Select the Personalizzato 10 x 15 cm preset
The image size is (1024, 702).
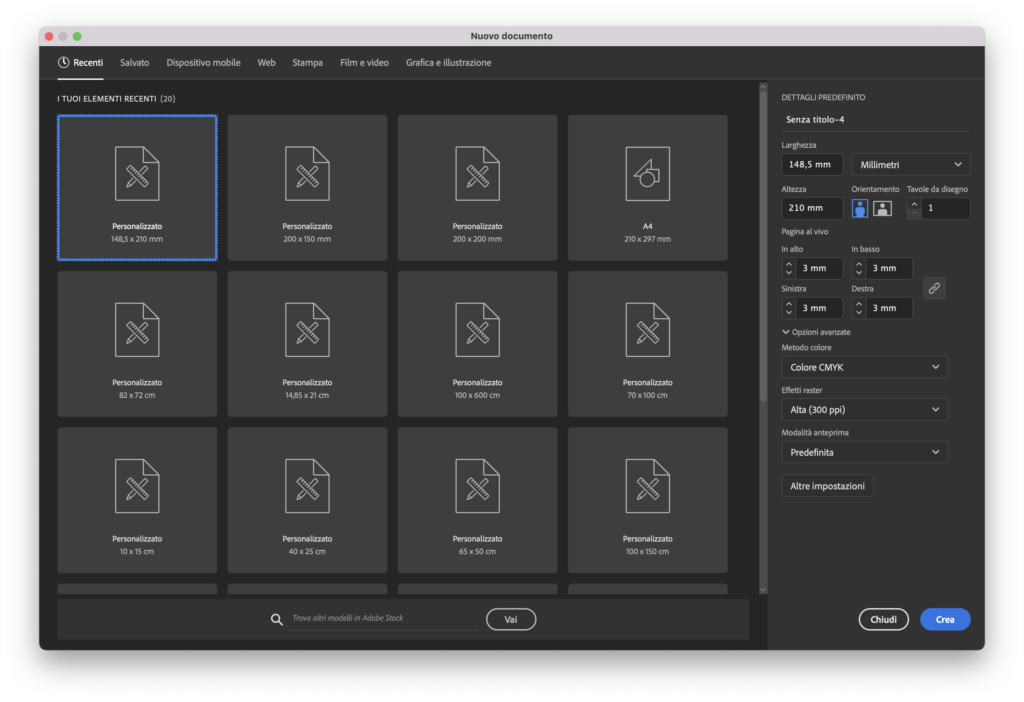[x=137, y=500]
